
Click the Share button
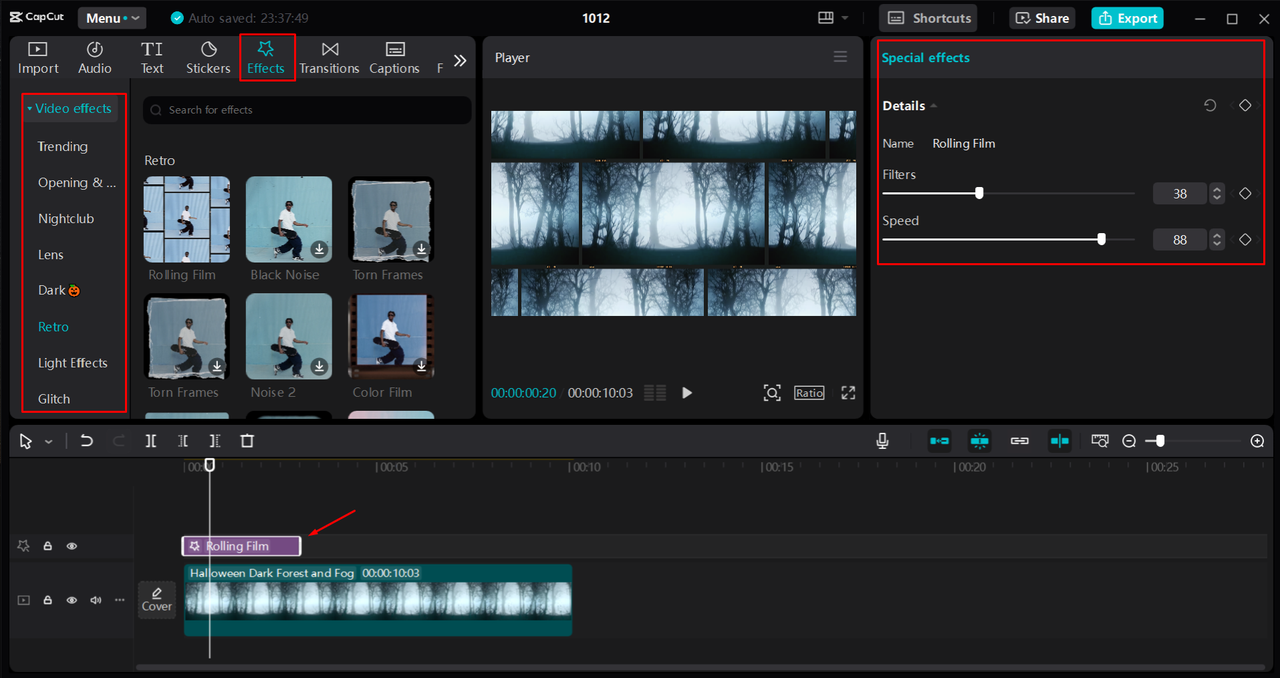pyautogui.click(x=1044, y=18)
